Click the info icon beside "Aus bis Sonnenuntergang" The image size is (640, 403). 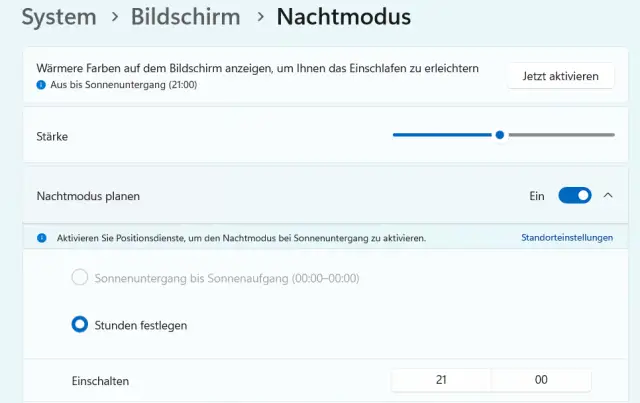41,86
